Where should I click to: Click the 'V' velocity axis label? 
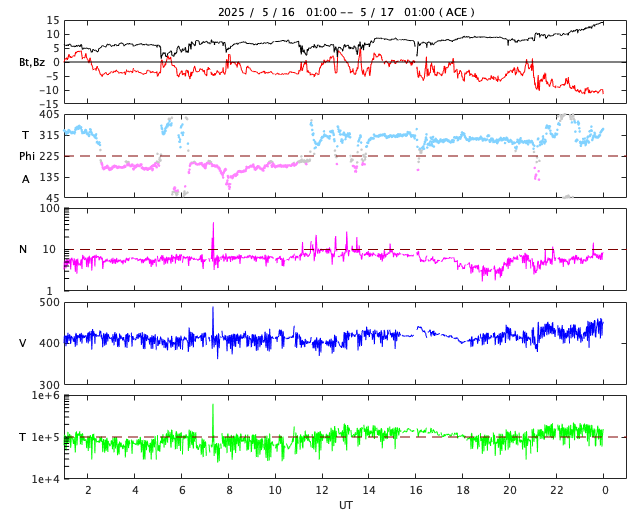23,343
